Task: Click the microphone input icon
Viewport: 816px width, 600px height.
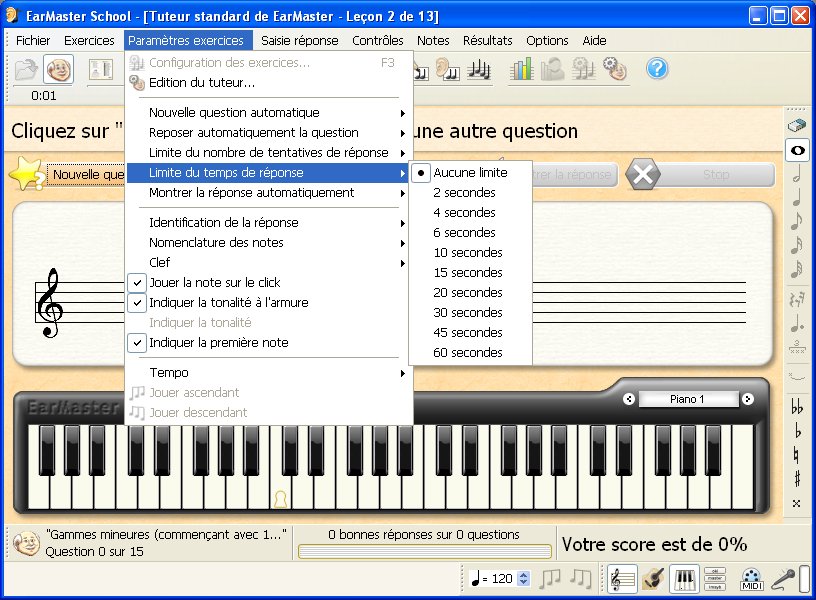Action: 785,578
